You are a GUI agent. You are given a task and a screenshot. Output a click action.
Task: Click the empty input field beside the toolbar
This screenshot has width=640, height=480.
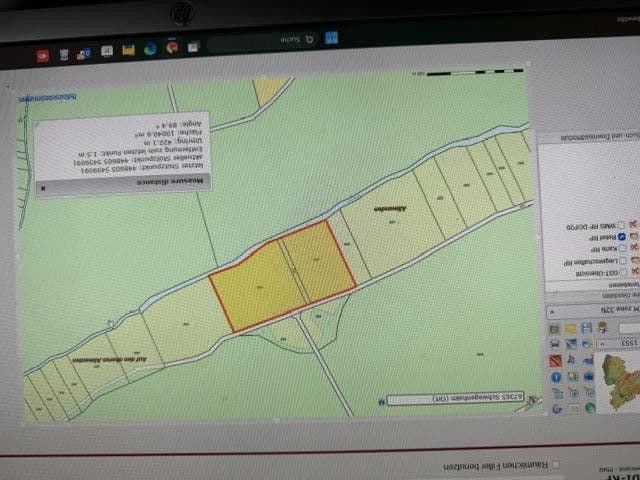tap(631, 328)
